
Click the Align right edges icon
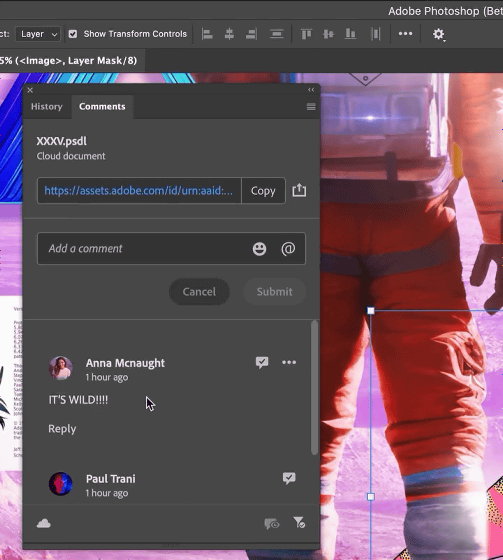(x=252, y=34)
